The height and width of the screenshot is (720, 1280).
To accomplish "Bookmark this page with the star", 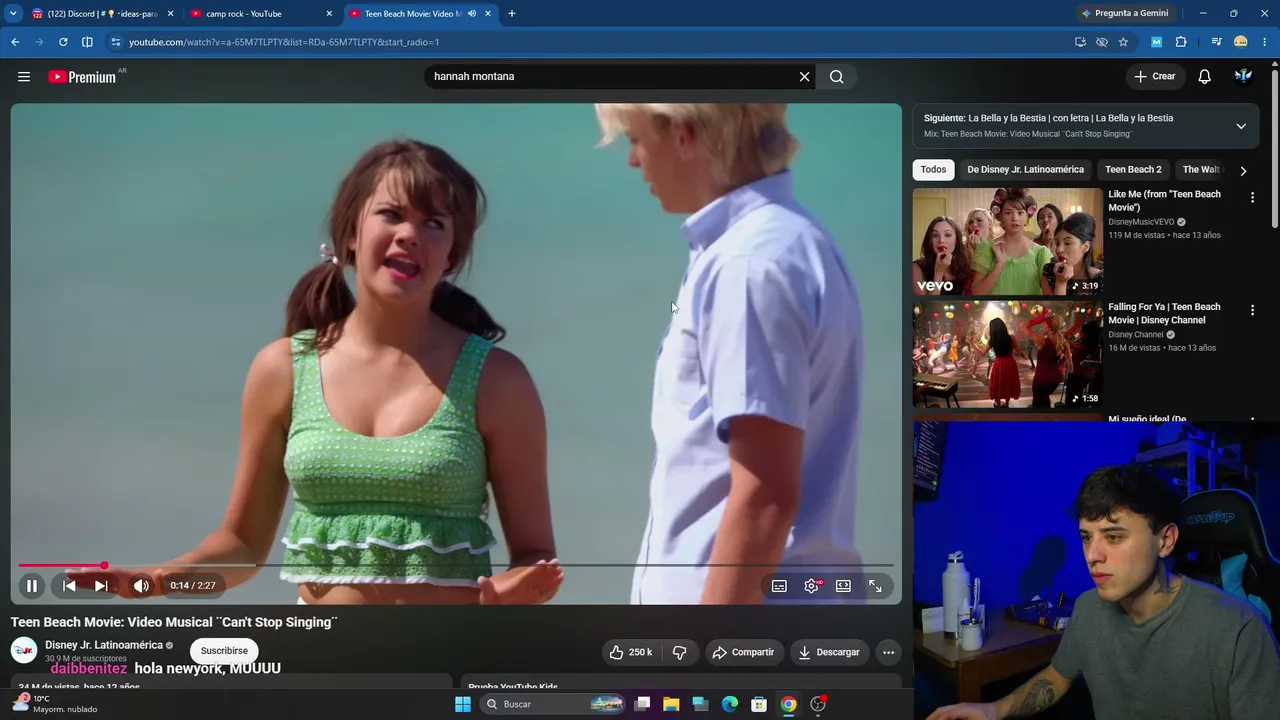I will (x=1123, y=42).
